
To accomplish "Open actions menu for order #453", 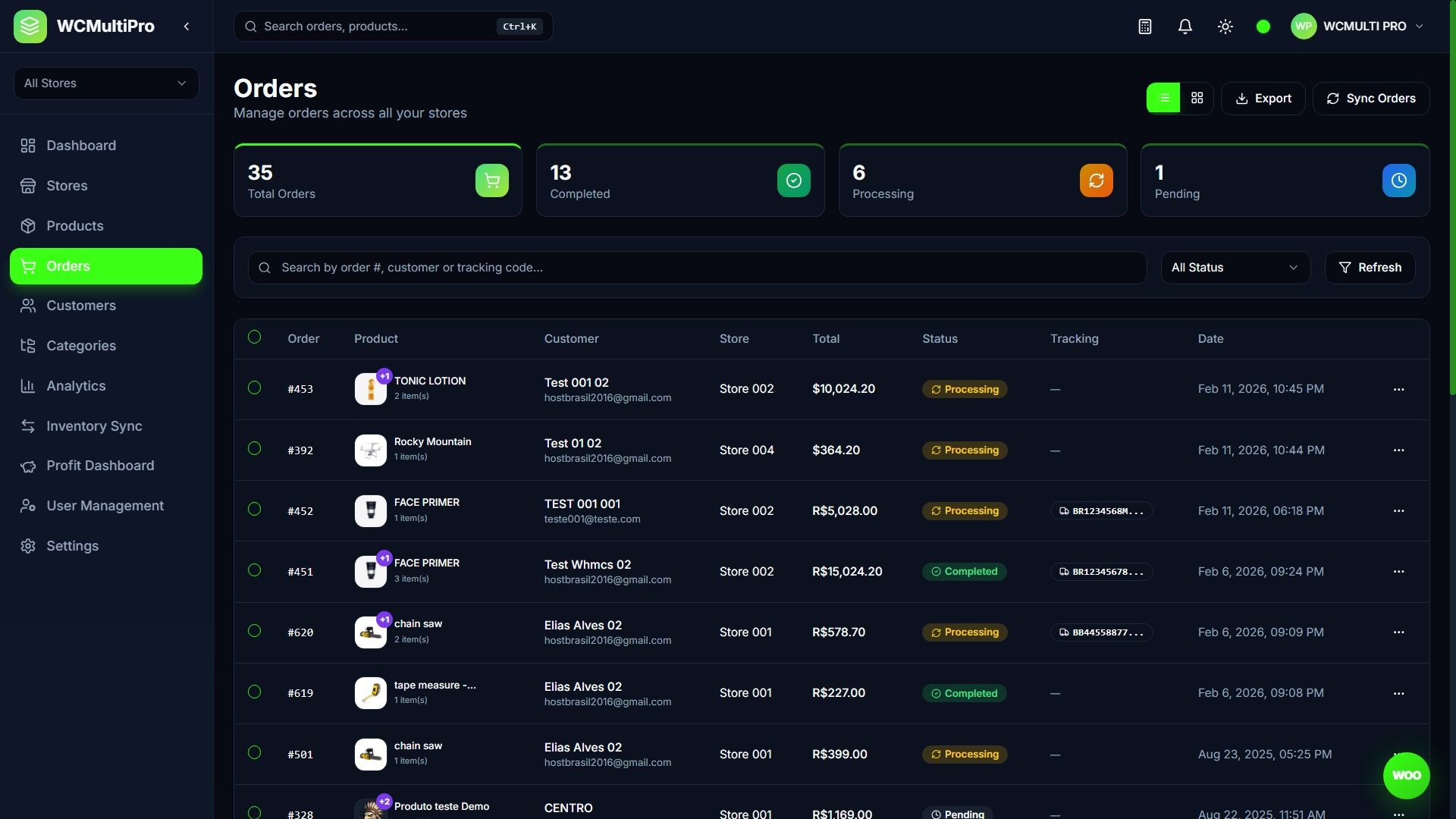I will click(x=1398, y=389).
